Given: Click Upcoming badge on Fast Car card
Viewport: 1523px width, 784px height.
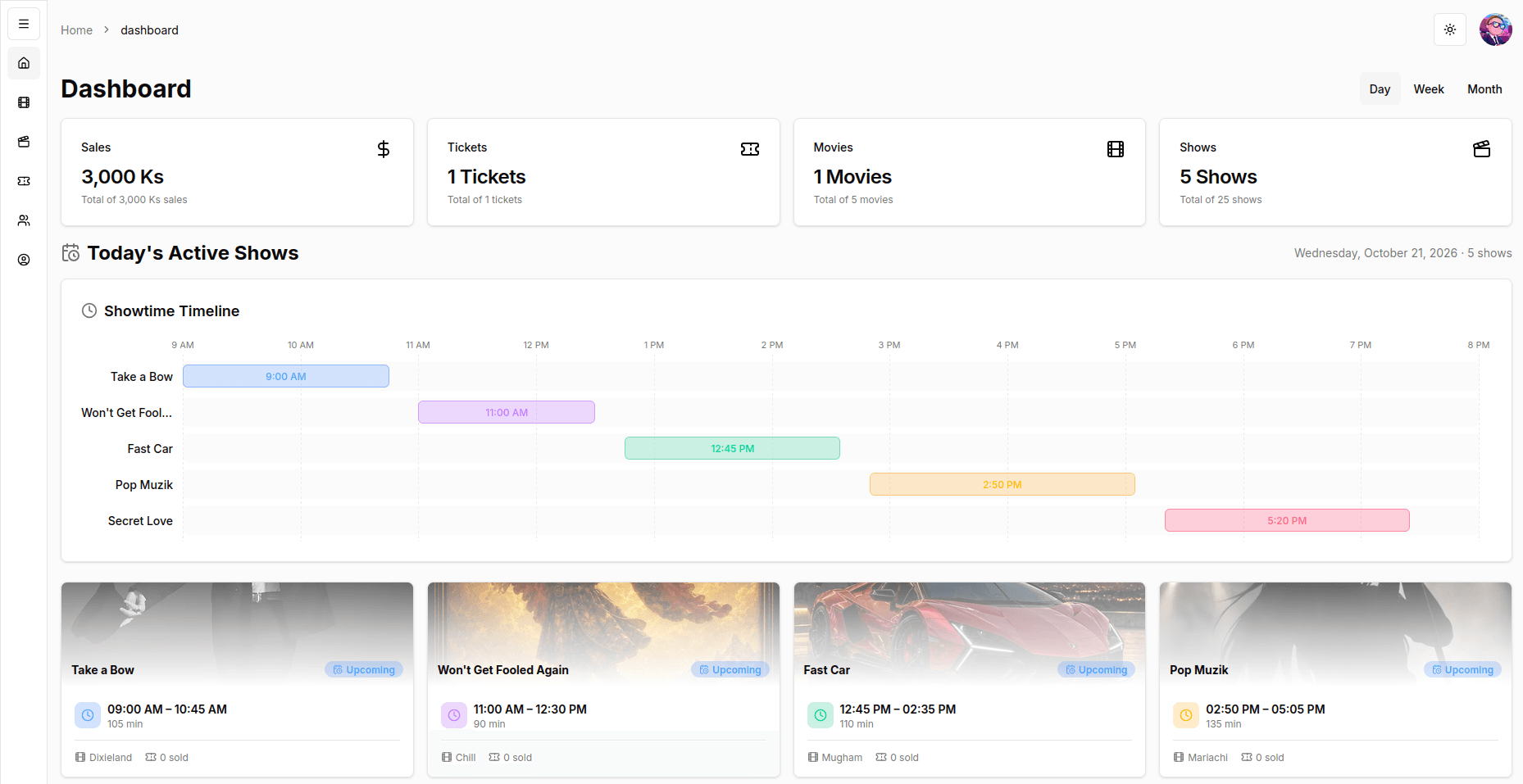Looking at the screenshot, I should [x=1097, y=669].
